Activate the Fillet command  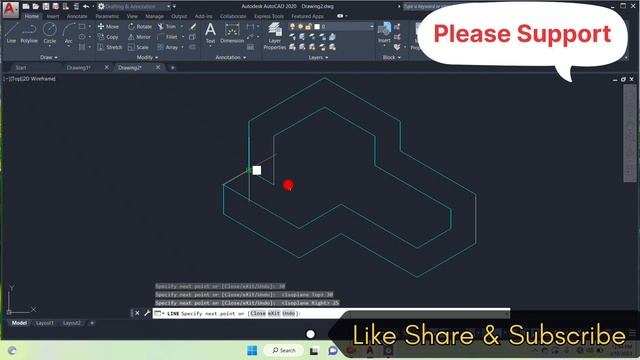pyautogui.click(x=168, y=37)
